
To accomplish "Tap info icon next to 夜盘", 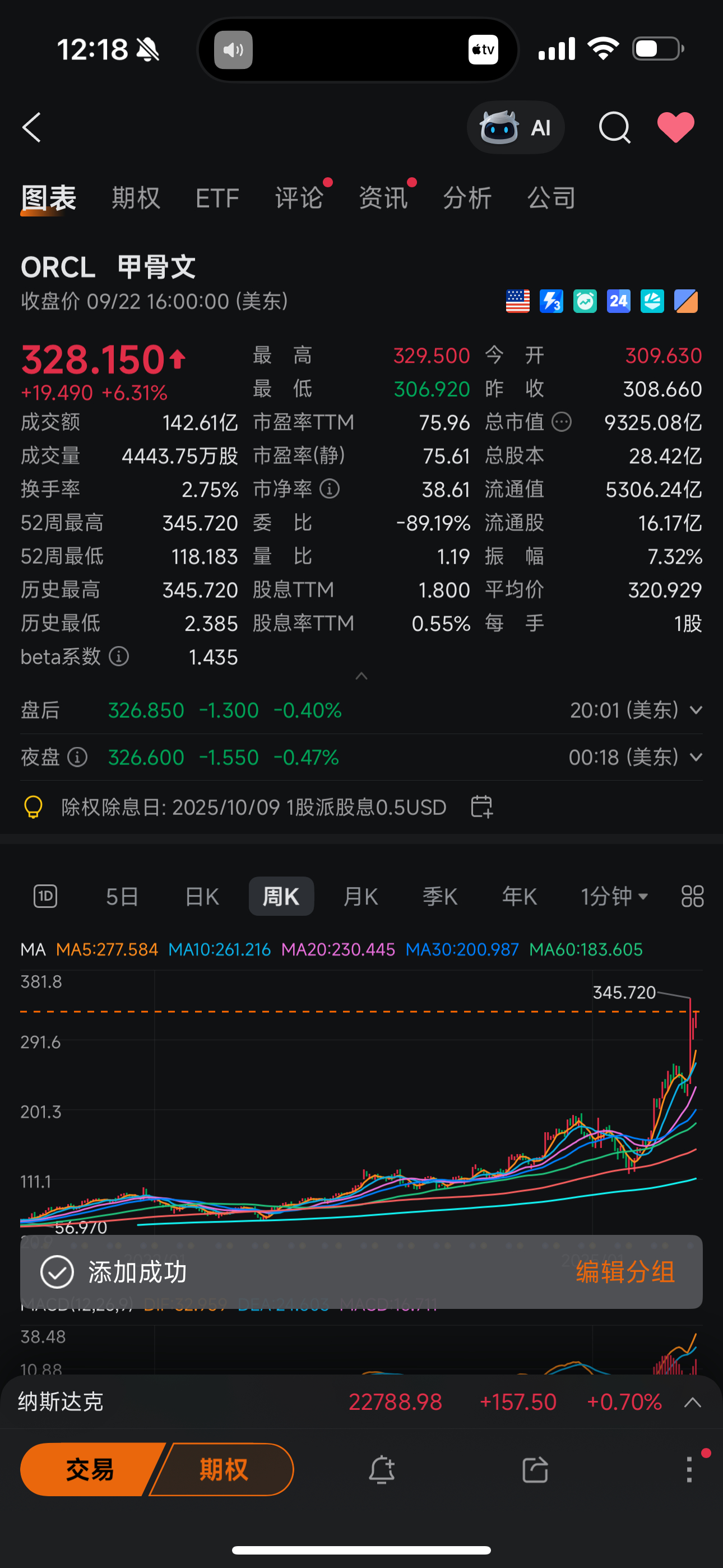I will tap(77, 757).
